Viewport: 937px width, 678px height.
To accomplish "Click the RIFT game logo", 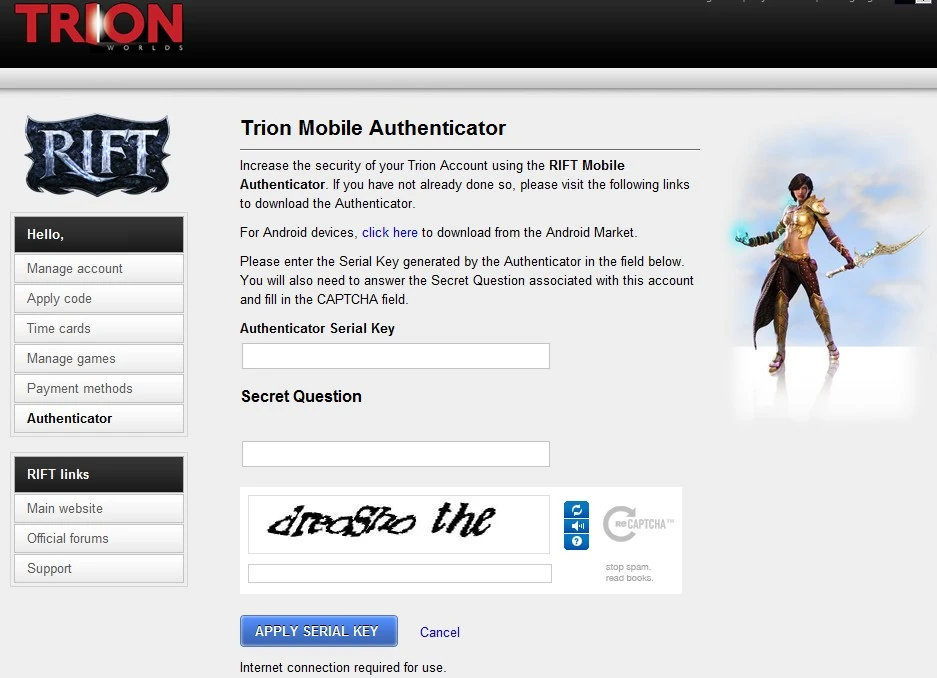I will click(97, 155).
